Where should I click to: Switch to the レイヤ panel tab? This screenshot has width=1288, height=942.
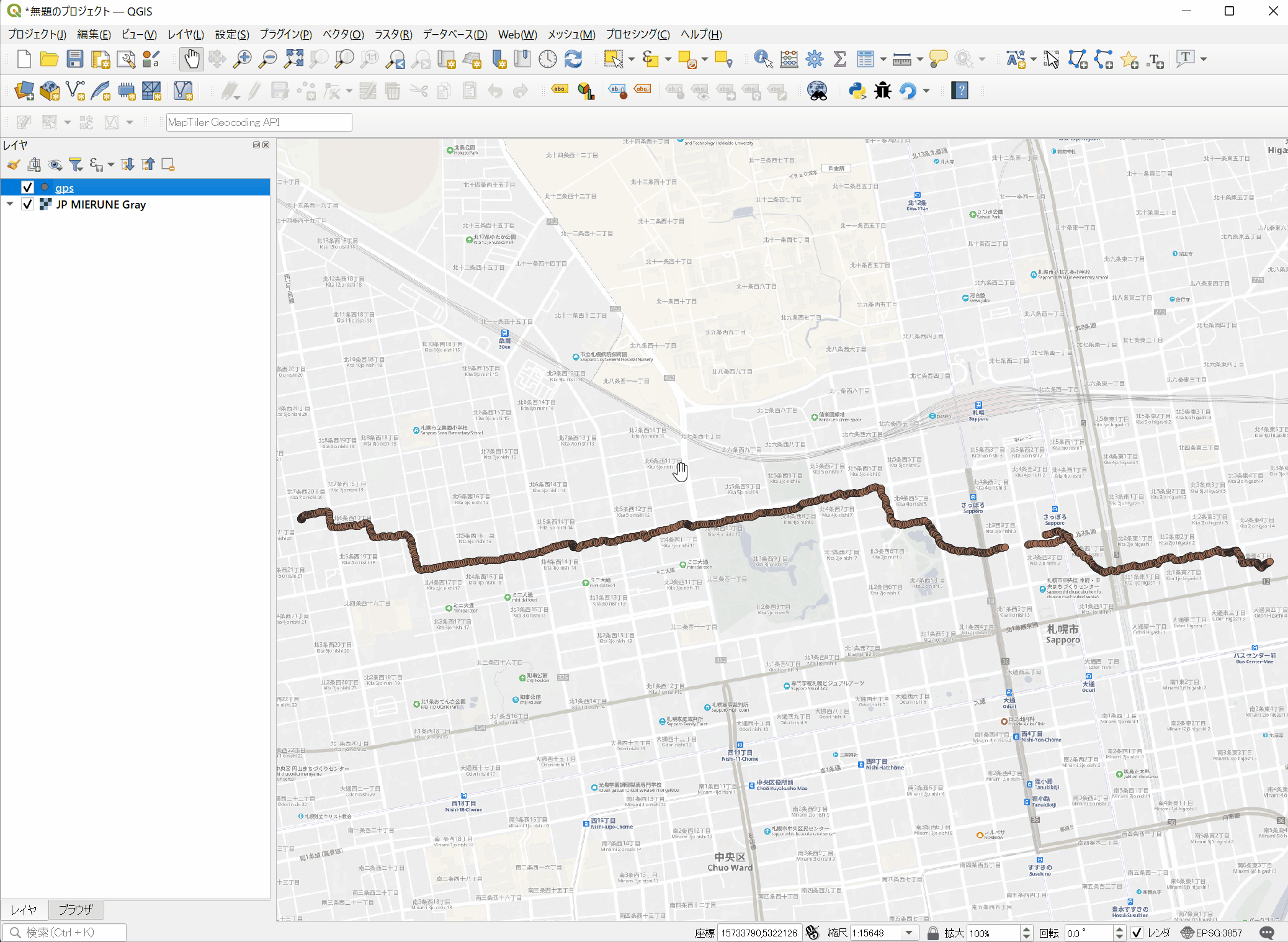24,910
